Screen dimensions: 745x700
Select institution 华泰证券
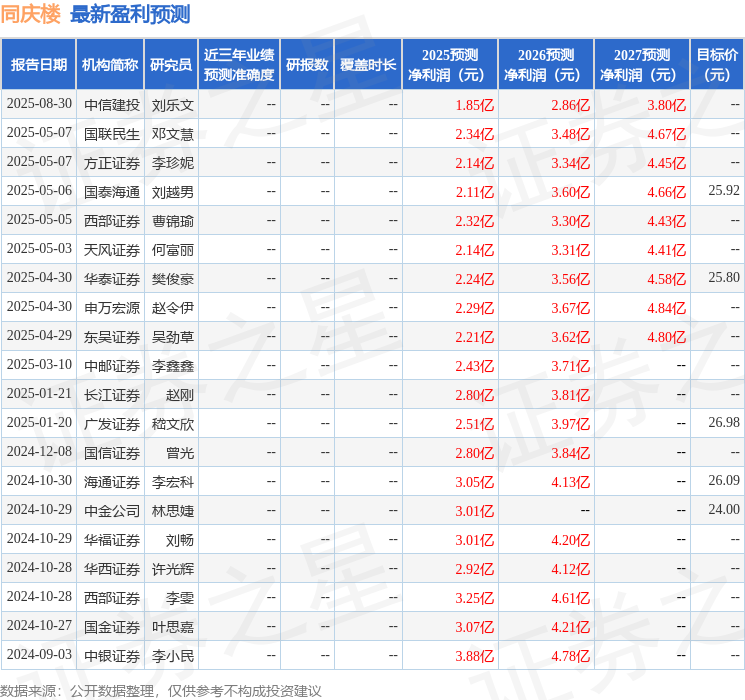[112, 279]
